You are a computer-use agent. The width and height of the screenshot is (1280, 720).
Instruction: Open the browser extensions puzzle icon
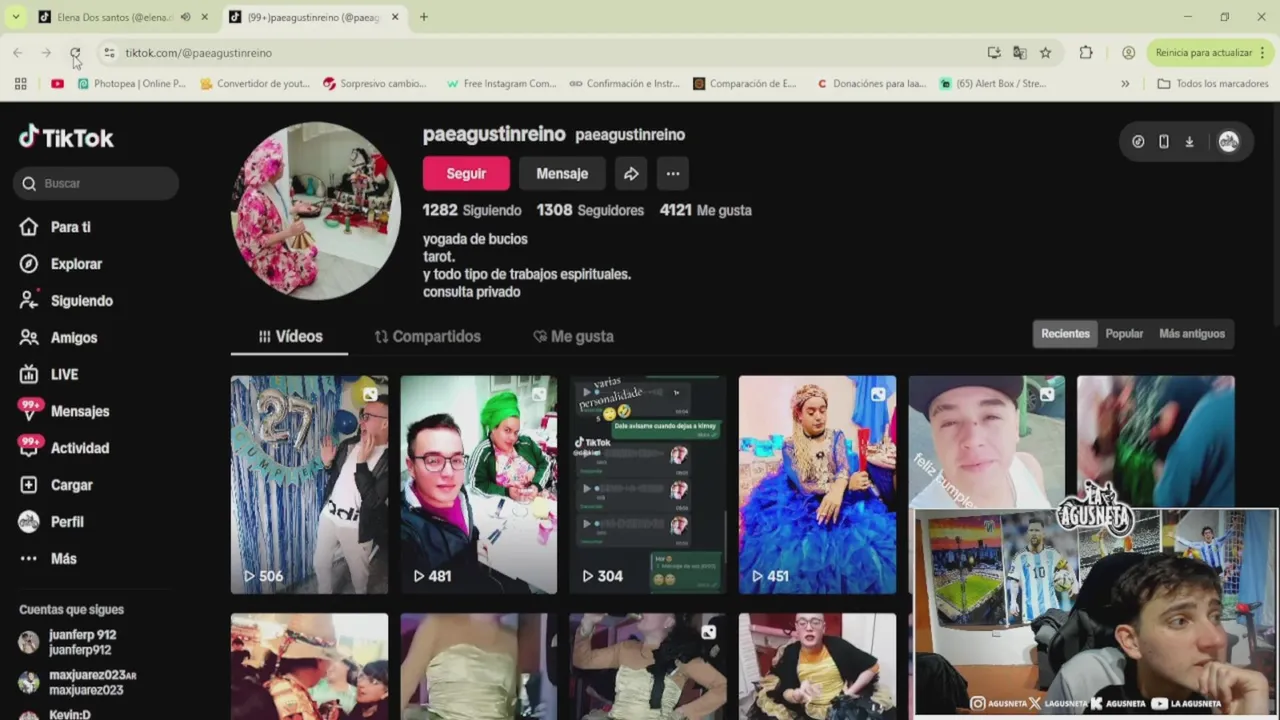point(1085,53)
